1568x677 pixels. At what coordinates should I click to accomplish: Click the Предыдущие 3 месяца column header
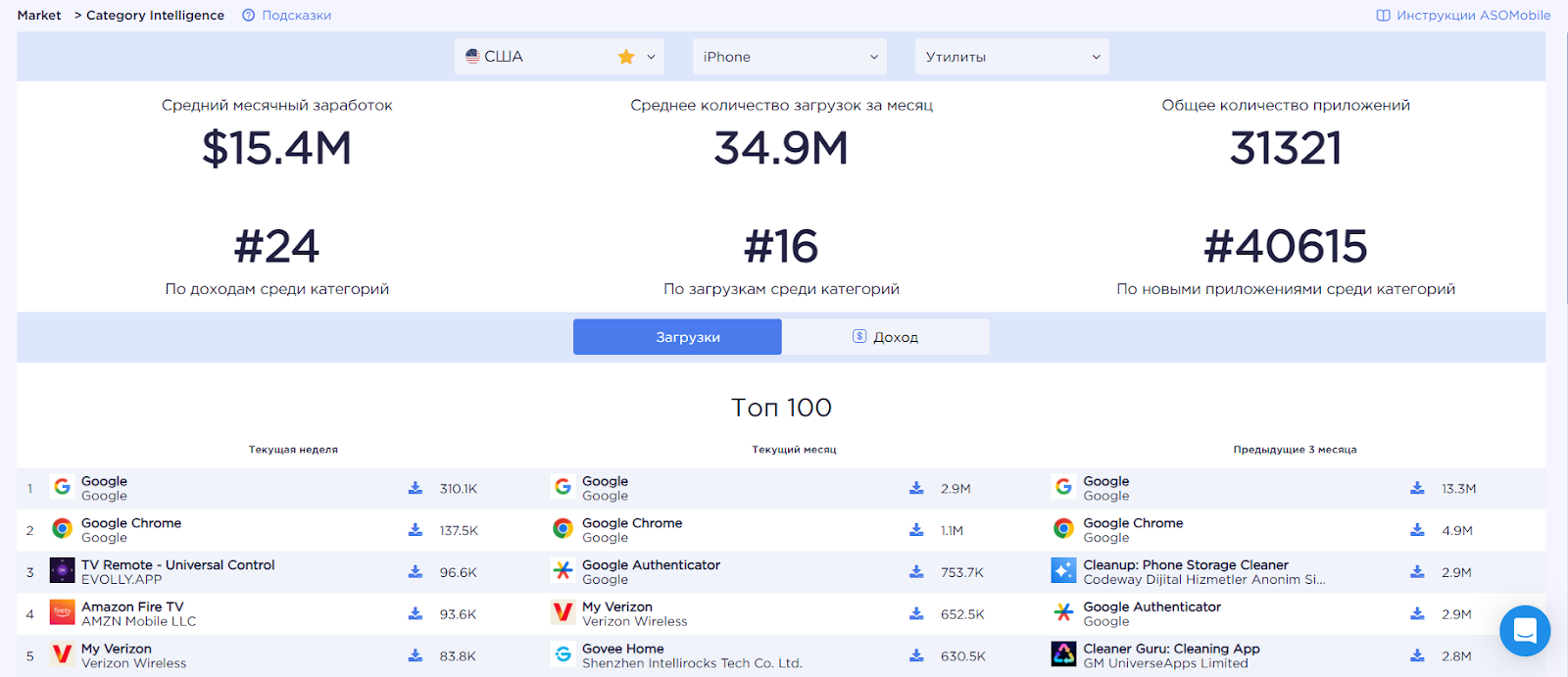1295,450
